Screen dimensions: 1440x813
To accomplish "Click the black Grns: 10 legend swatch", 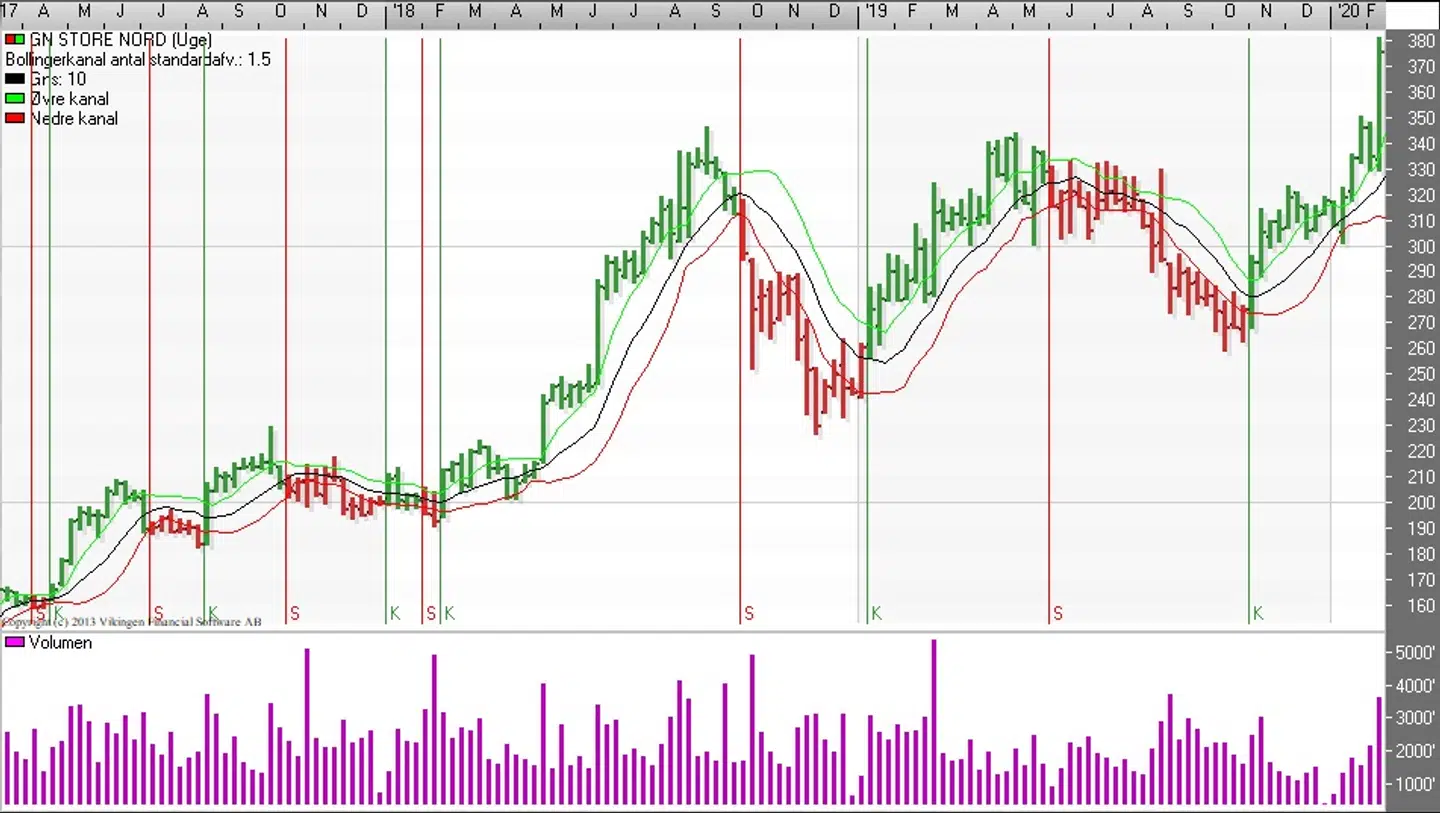I will point(15,79).
